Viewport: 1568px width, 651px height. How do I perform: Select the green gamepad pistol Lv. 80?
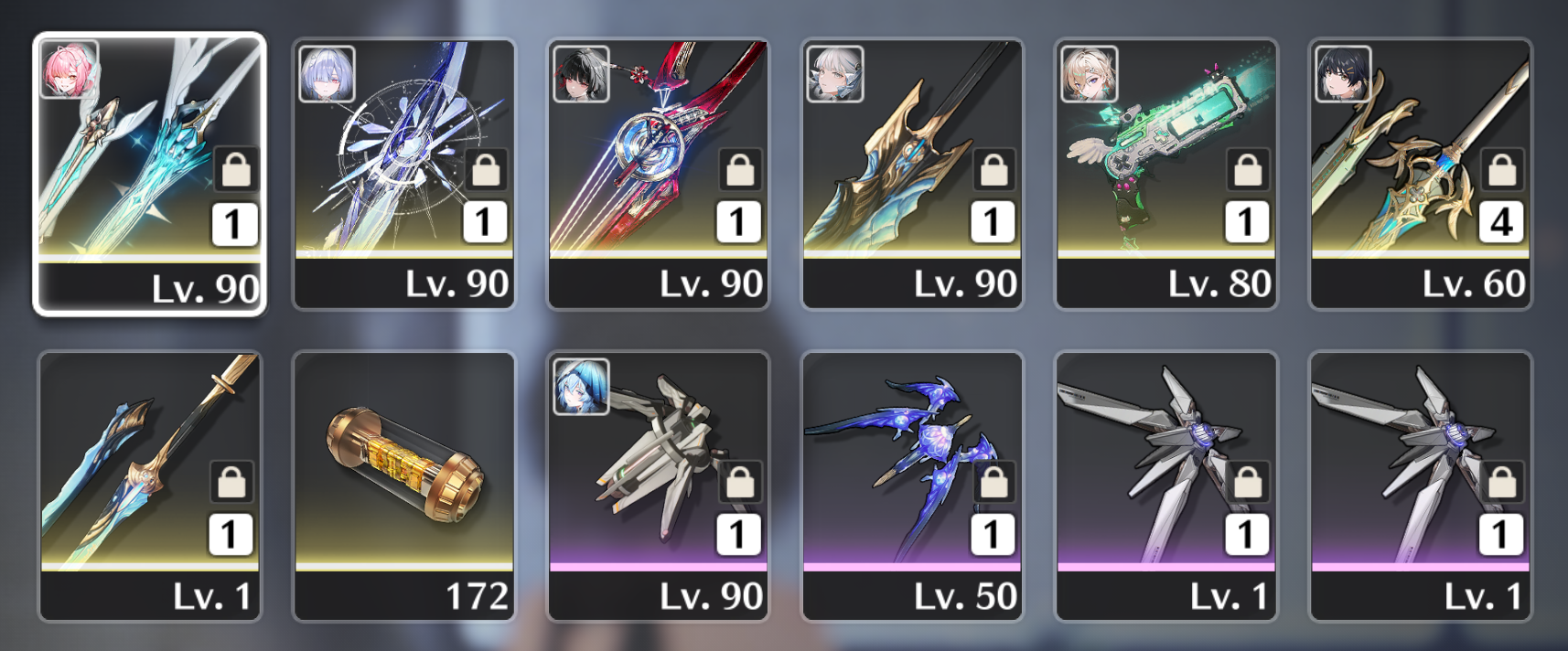(x=1166, y=175)
